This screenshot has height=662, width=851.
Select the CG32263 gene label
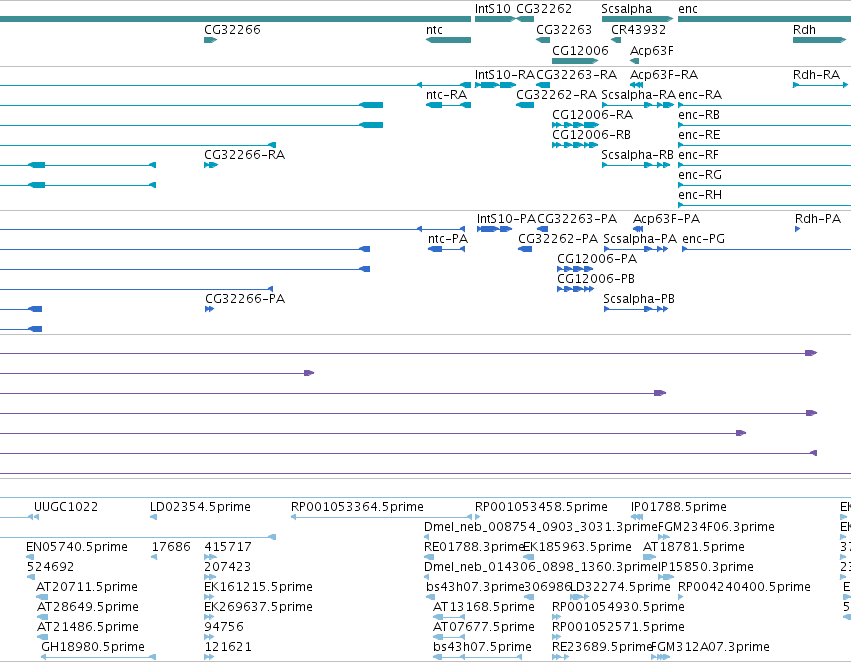[x=564, y=30]
